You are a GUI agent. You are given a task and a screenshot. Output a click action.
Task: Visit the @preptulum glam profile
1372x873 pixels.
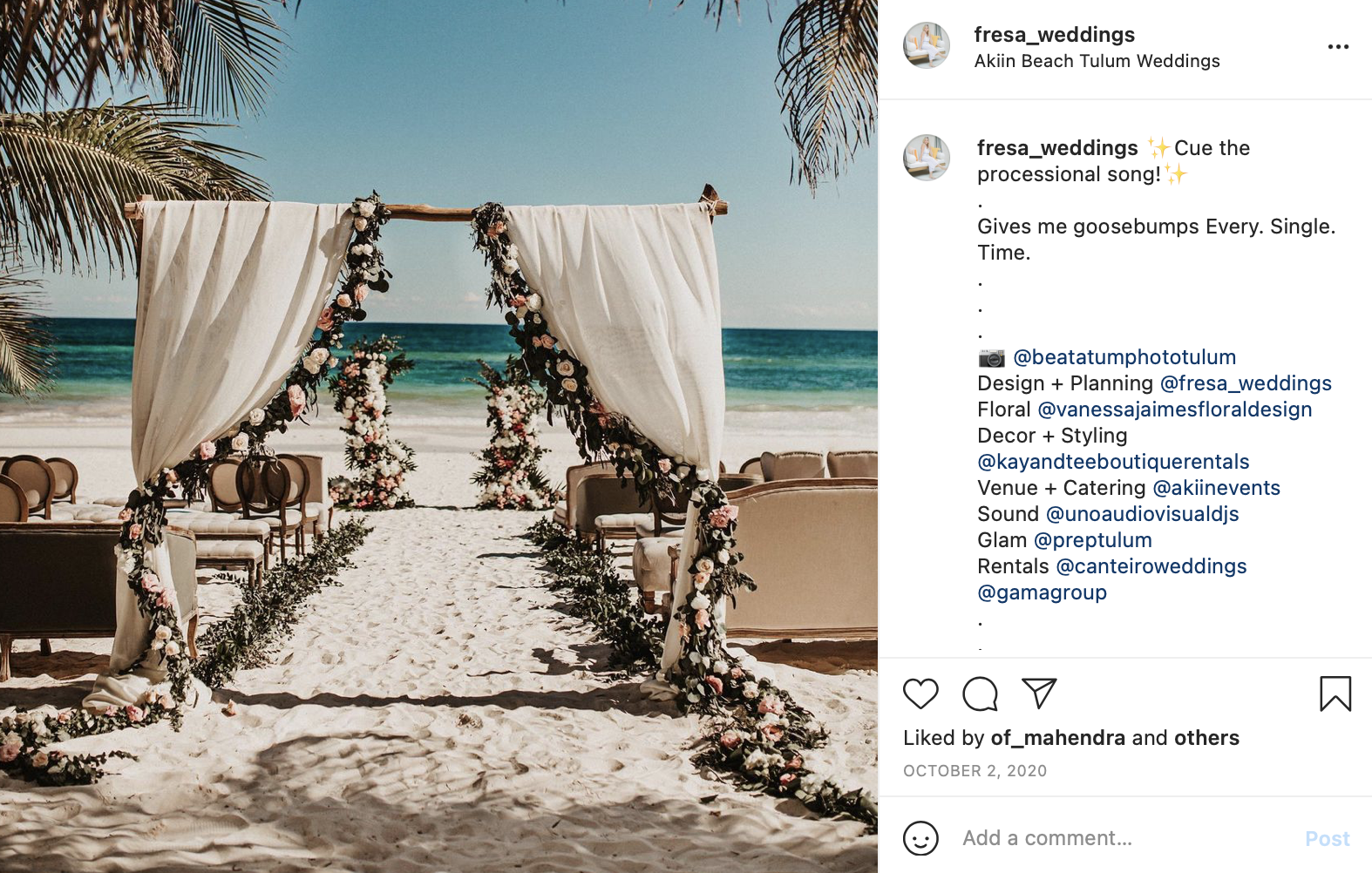tap(1092, 540)
